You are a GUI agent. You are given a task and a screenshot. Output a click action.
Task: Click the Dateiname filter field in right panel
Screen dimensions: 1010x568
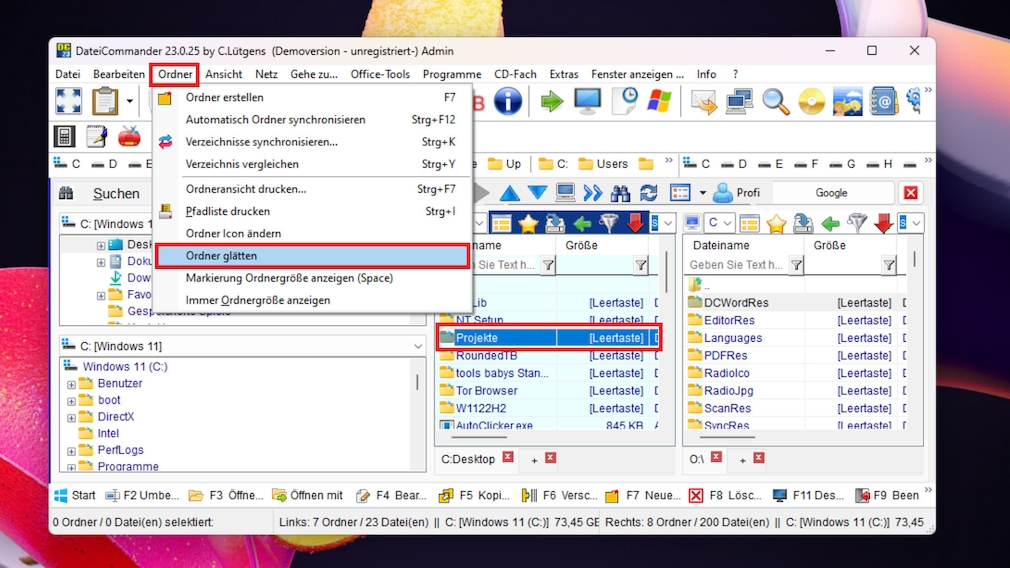click(736, 265)
